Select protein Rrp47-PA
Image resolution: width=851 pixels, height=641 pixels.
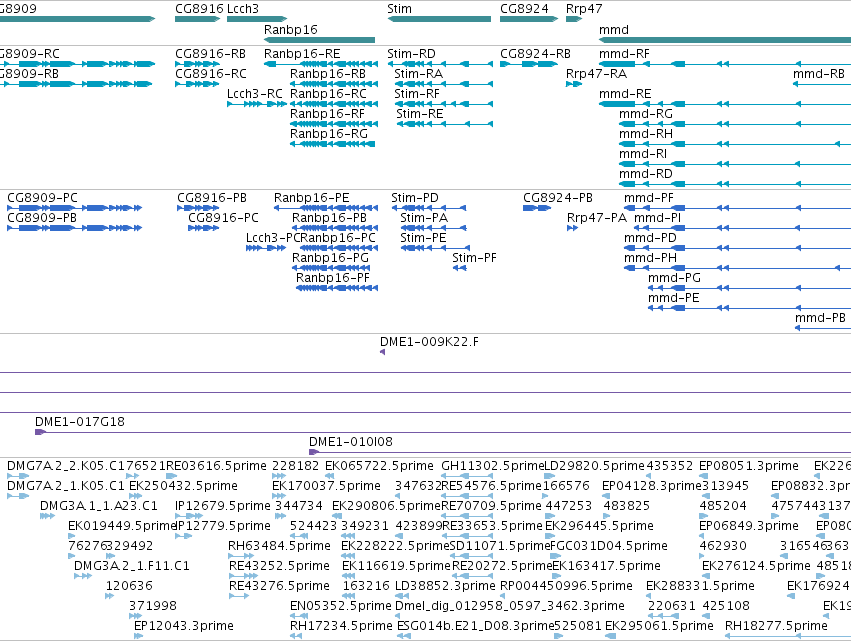572,228
